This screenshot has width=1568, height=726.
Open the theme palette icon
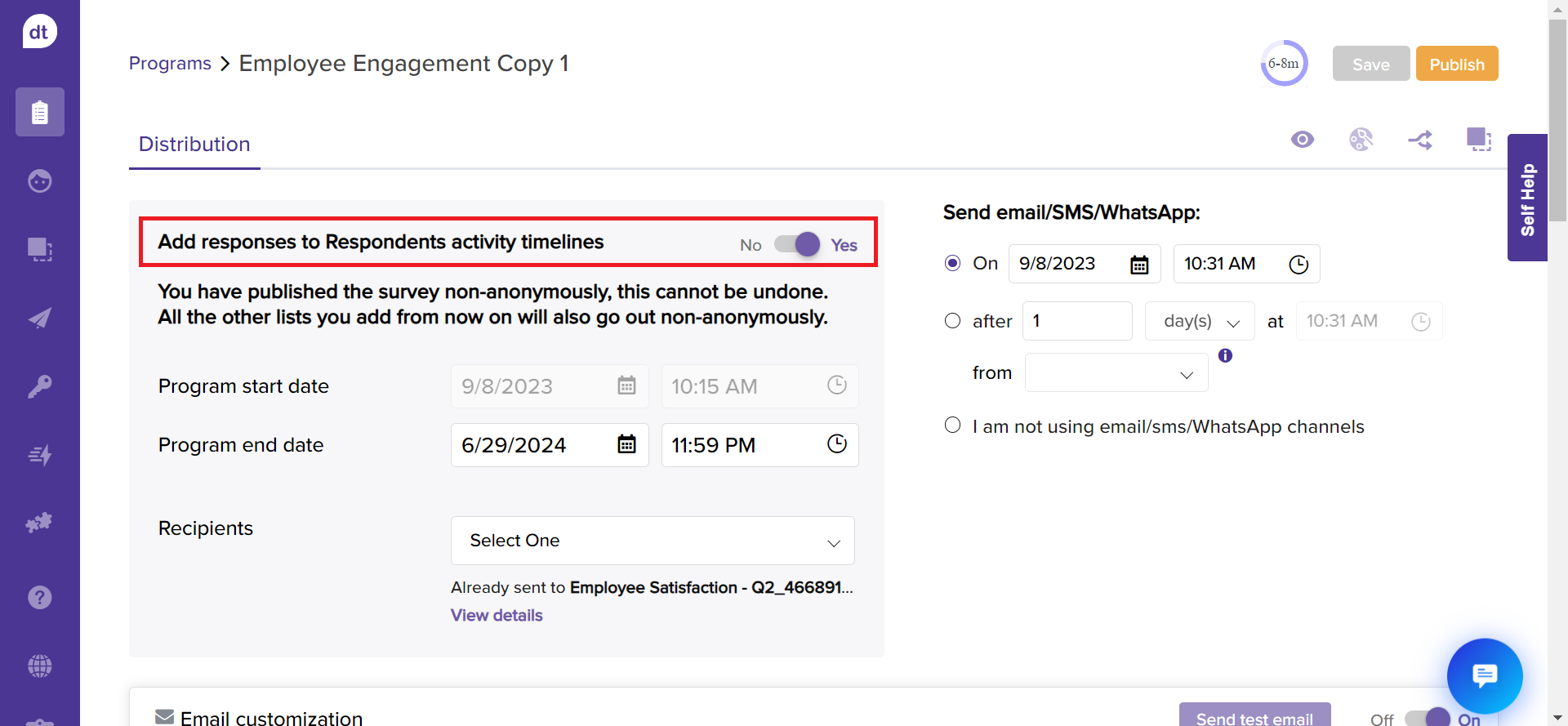[1361, 140]
